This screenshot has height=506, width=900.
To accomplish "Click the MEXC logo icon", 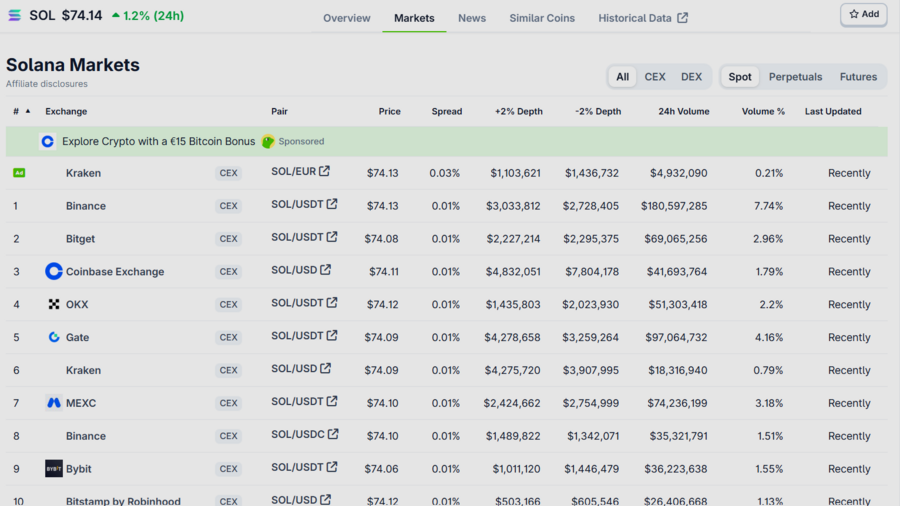I will click(53, 403).
